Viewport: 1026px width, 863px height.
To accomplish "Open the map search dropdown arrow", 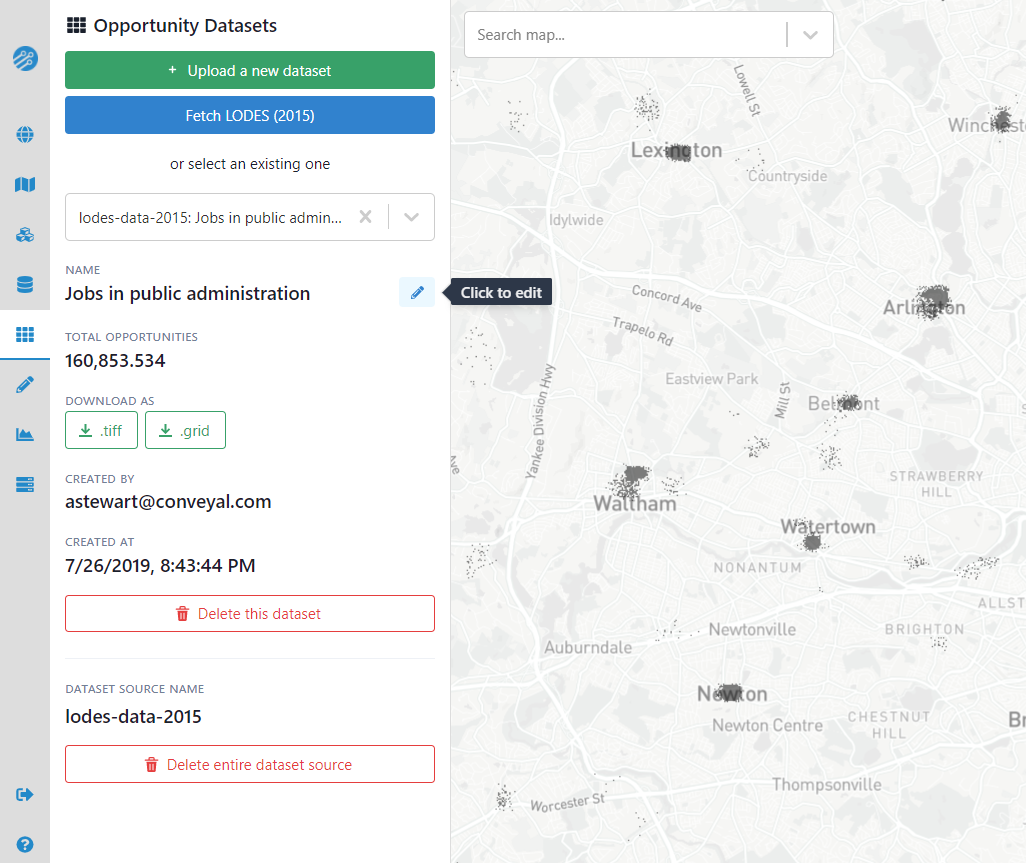I will [810, 35].
